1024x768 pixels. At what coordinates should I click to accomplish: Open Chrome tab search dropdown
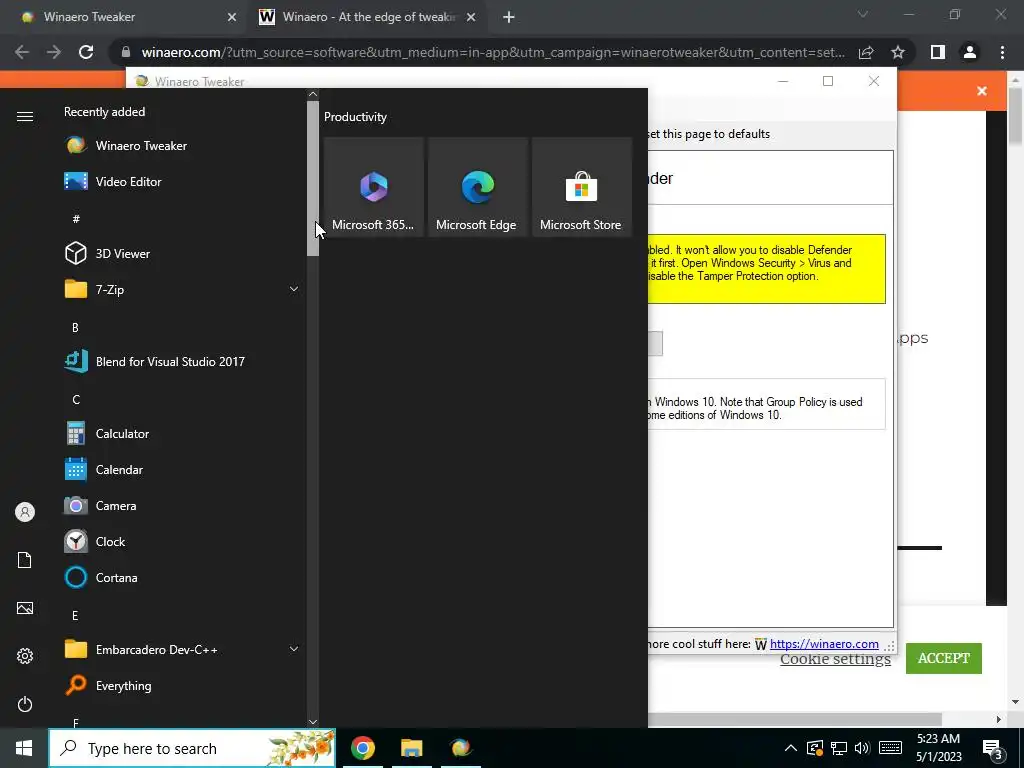click(x=863, y=14)
